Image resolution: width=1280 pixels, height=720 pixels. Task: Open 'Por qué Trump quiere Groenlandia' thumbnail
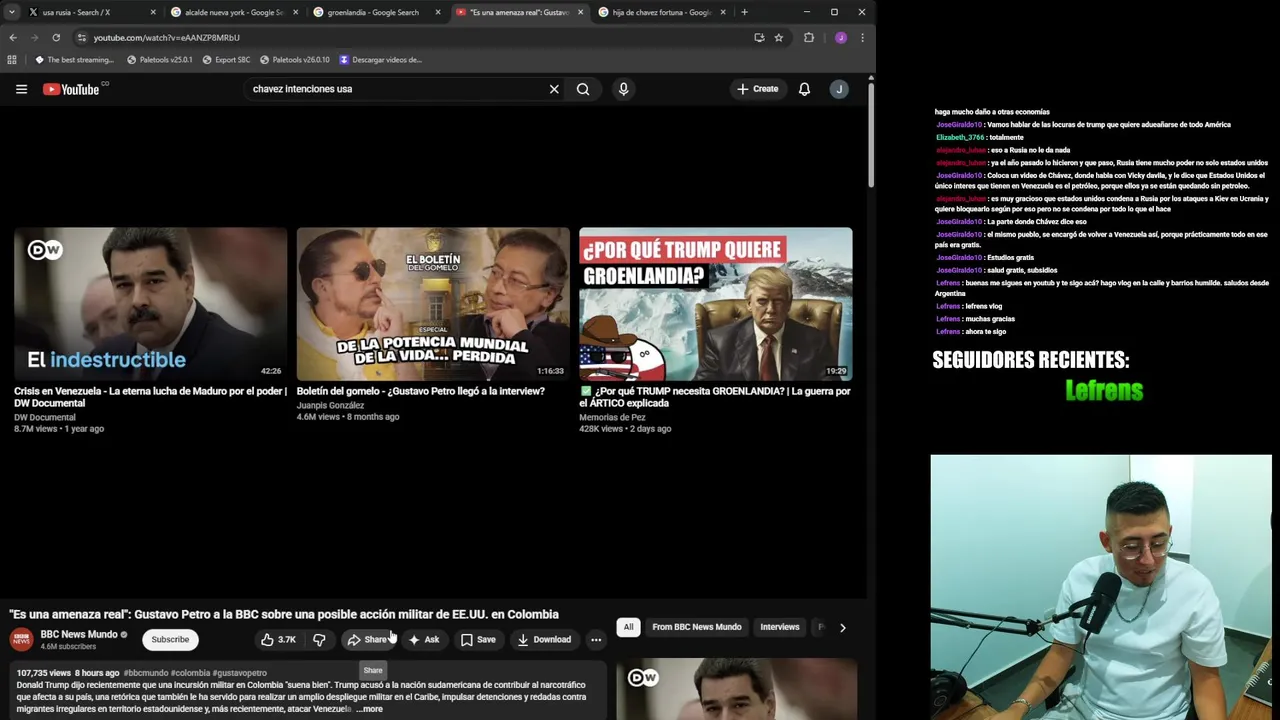pos(716,304)
